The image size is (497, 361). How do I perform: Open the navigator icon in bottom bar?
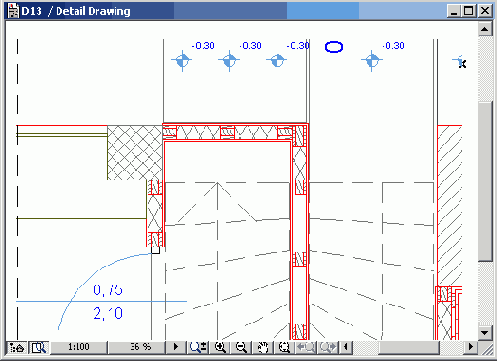(16, 347)
